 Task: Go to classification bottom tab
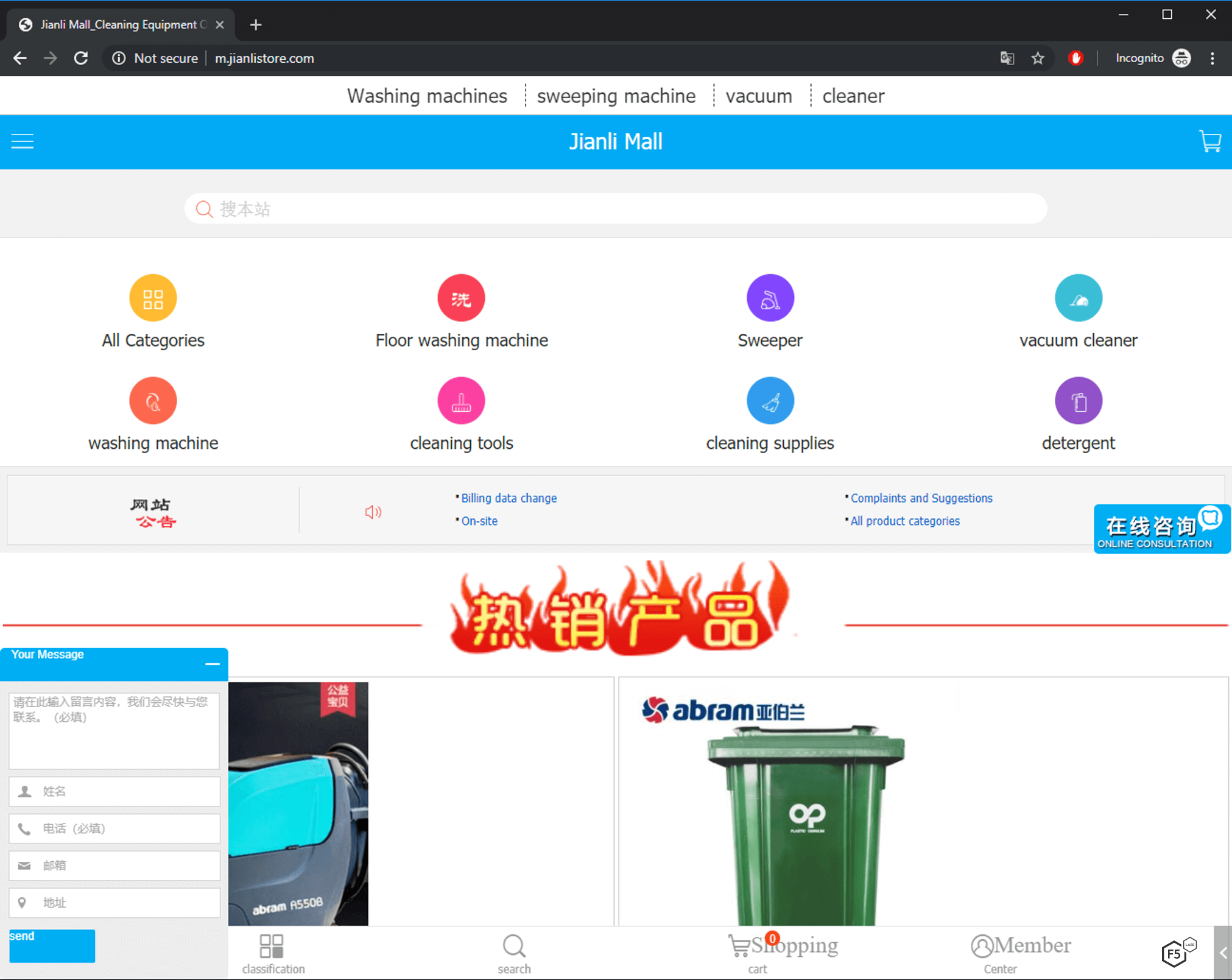[273, 954]
